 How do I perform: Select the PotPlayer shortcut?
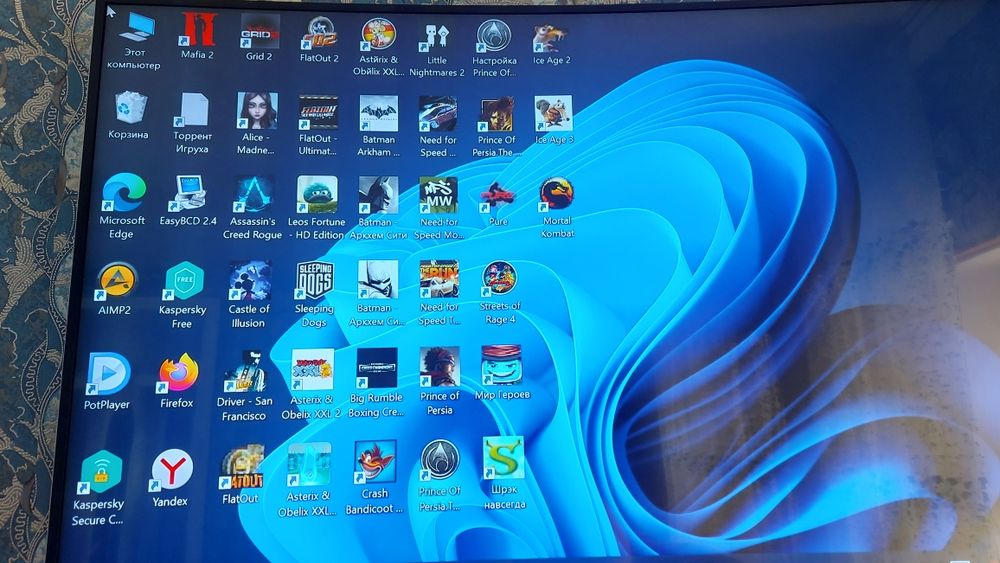point(107,381)
